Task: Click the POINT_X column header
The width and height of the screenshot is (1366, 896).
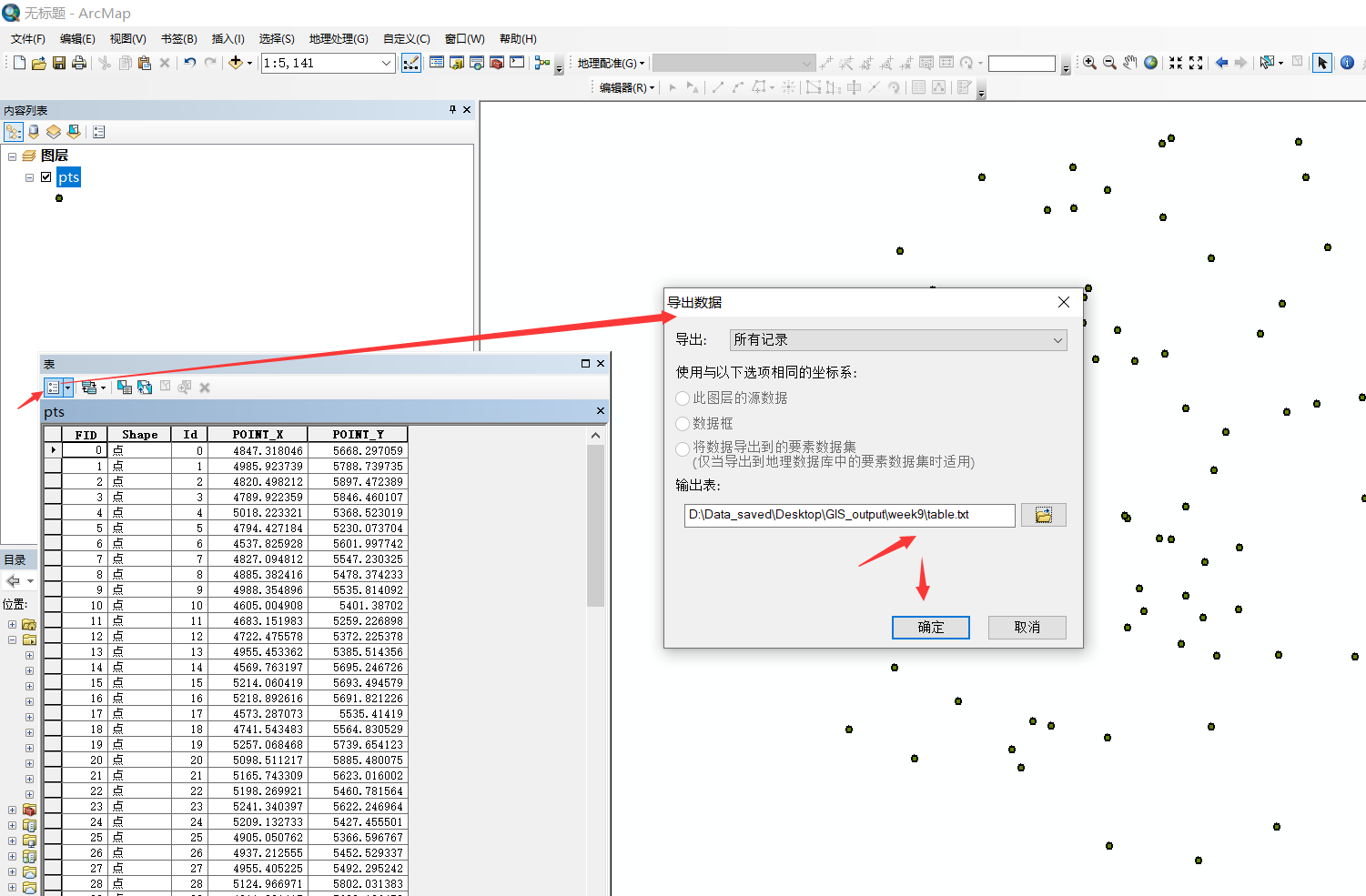Action: tap(258, 435)
